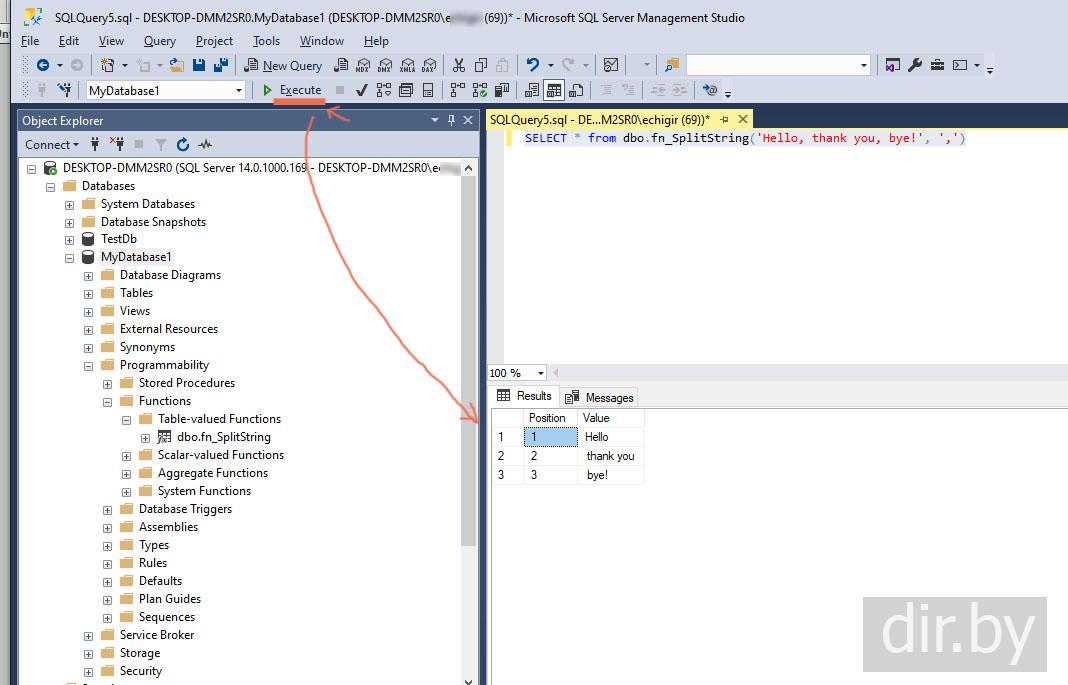Open the 100 % zoom dropdown
The width and height of the screenshot is (1068, 685).
click(x=541, y=373)
